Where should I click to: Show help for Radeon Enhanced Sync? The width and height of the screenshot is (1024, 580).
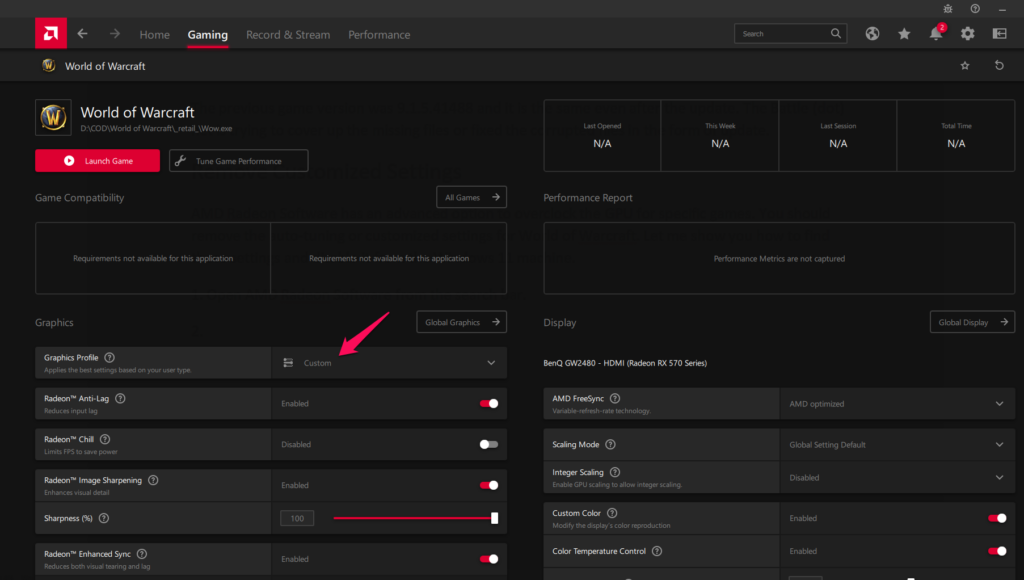(142, 554)
